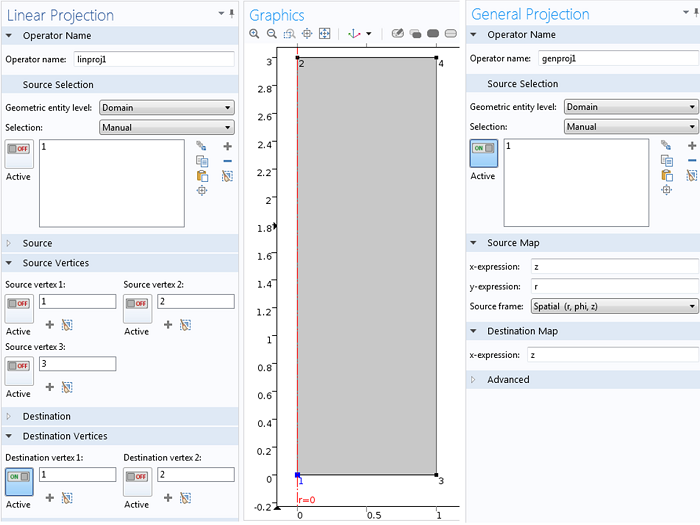
Task: Click the Operator name field containing genproj1
Action: point(616,59)
